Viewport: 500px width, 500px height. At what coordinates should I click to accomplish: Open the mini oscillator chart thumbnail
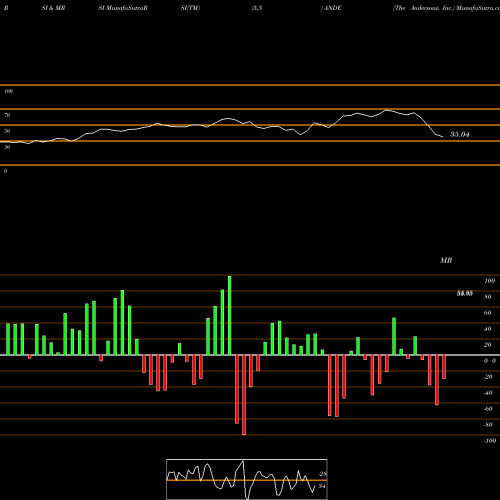click(x=247, y=479)
